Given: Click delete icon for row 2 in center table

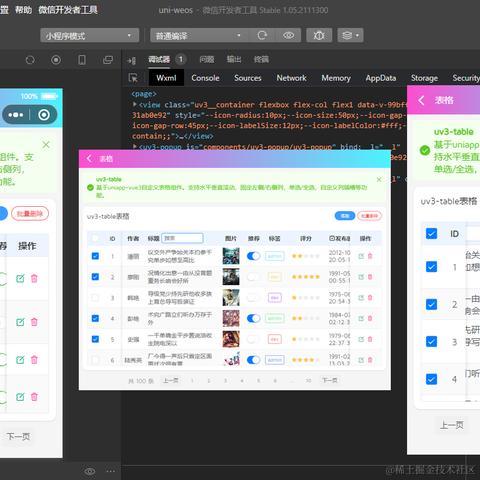Looking at the screenshot, I should coord(370,277).
